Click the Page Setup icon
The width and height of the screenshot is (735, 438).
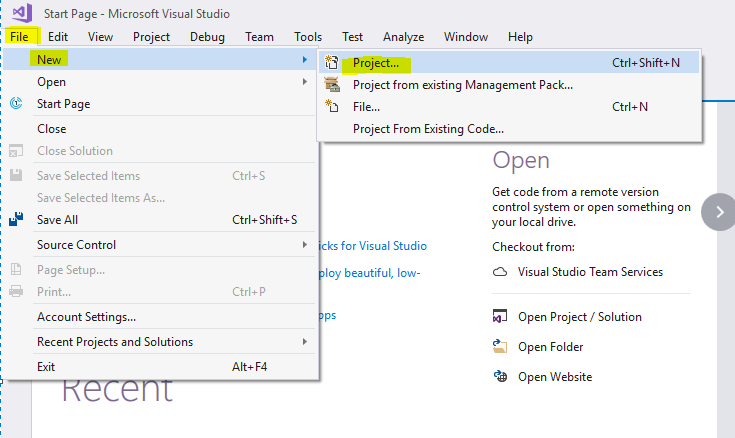(16, 269)
